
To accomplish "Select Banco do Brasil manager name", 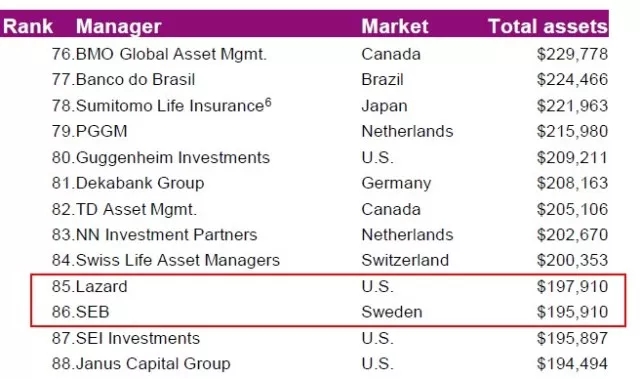I will click(x=136, y=80).
